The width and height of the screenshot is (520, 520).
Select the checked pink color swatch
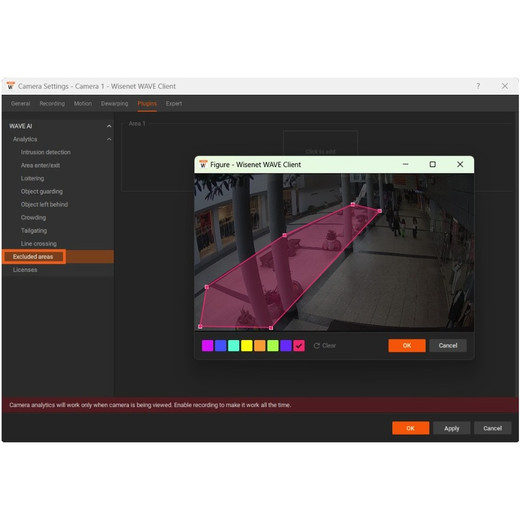coord(299,345)
